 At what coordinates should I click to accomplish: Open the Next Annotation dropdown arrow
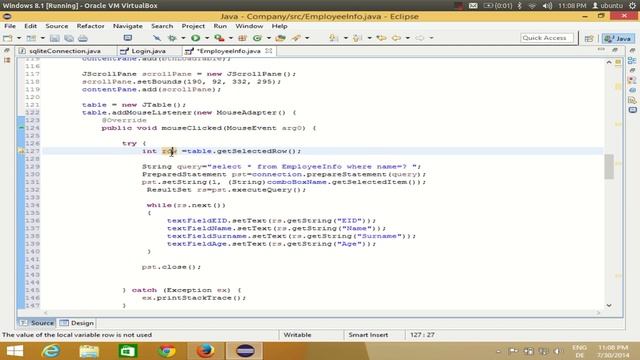pos(345,38)
